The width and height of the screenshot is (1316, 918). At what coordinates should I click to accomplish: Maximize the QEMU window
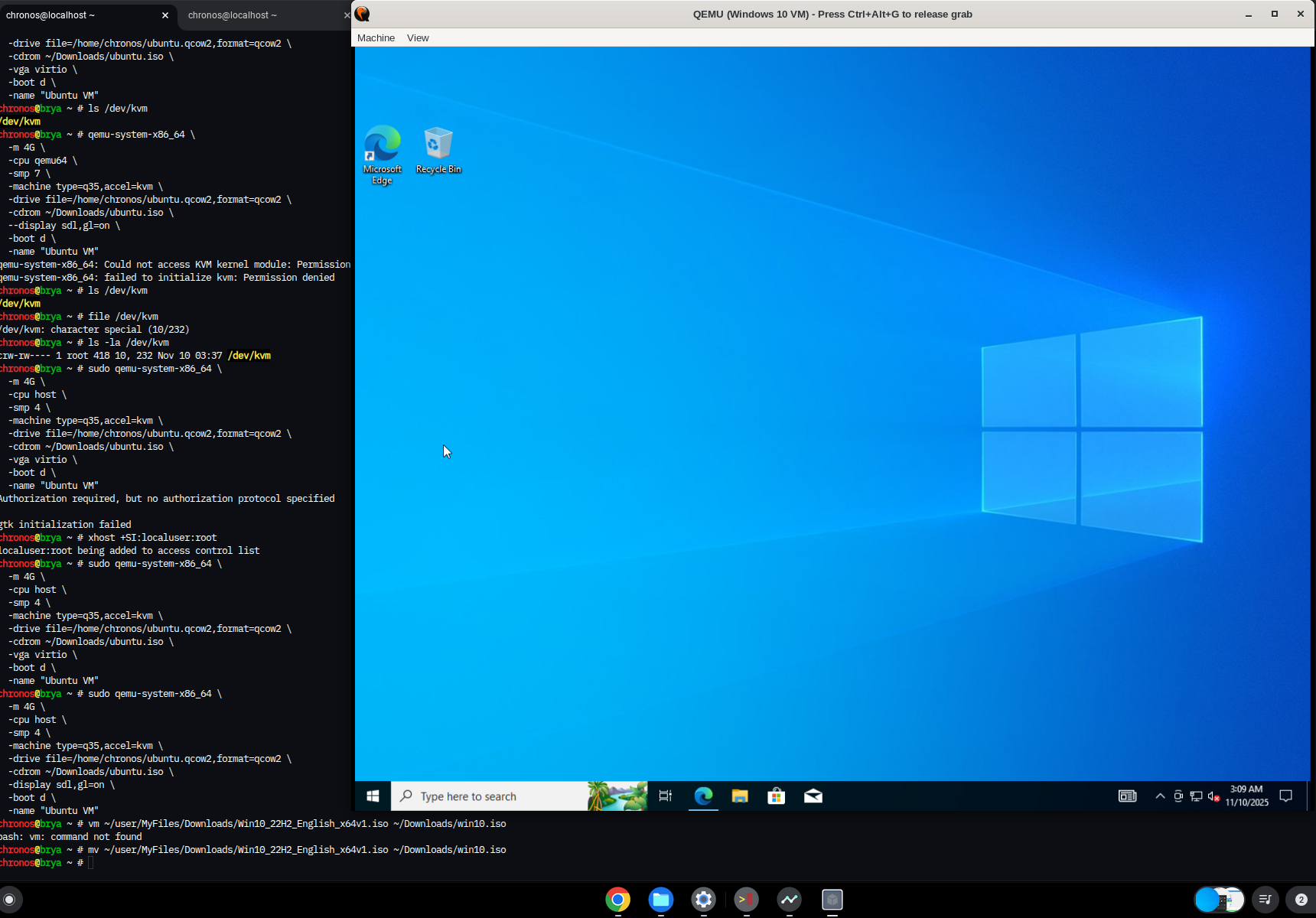[x=1275, y=14]
